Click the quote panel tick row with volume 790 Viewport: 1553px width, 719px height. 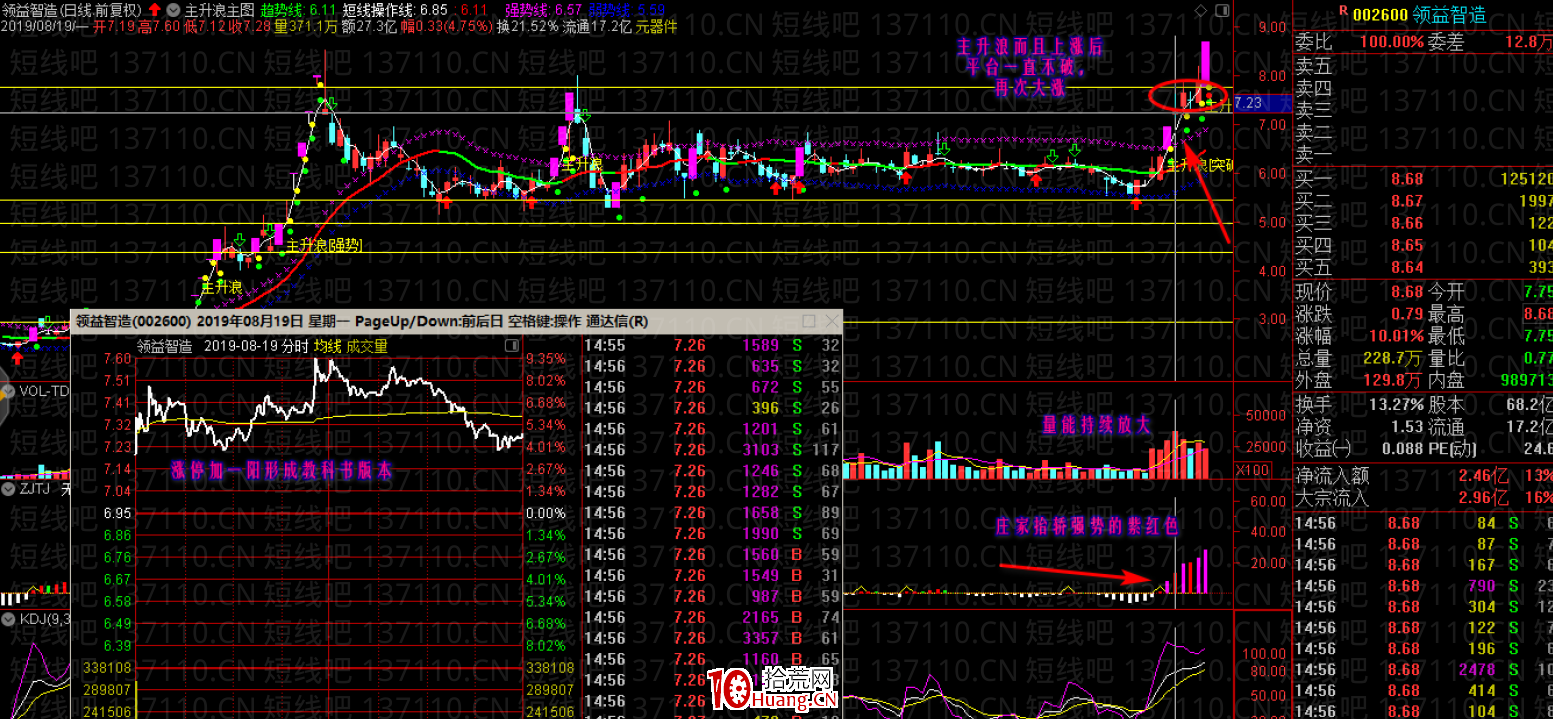1424,585
